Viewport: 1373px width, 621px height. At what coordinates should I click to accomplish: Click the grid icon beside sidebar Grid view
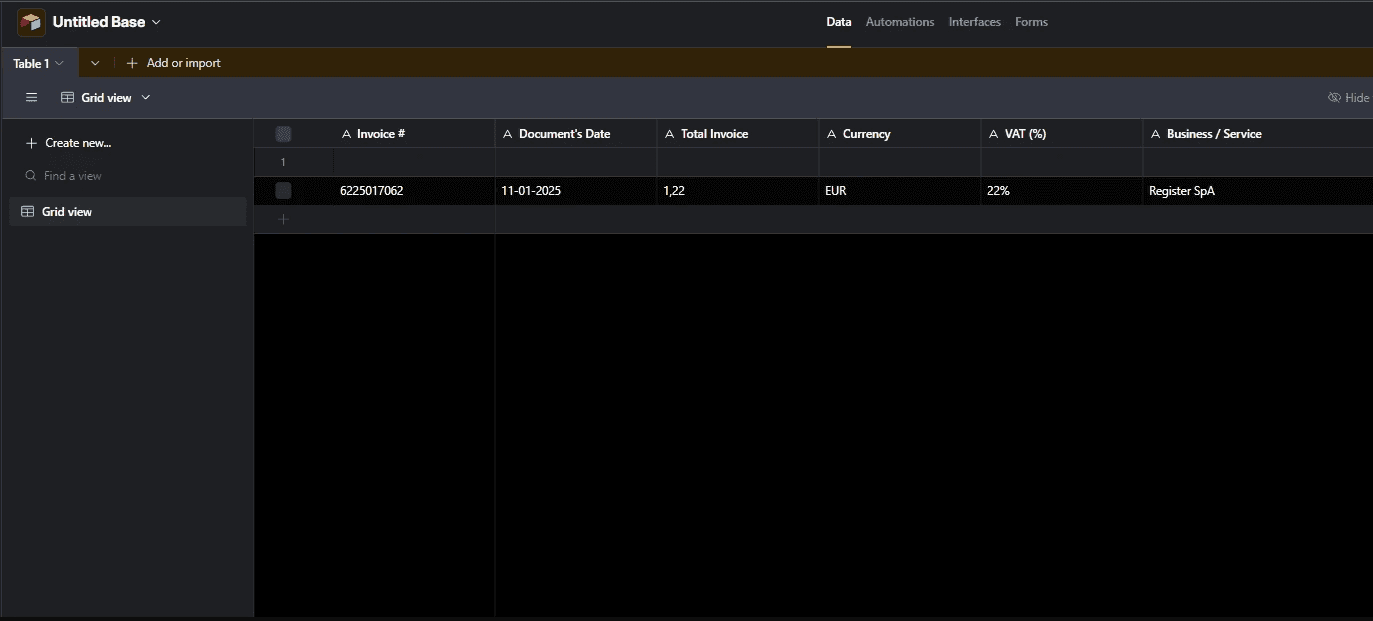tap(27, 212)
